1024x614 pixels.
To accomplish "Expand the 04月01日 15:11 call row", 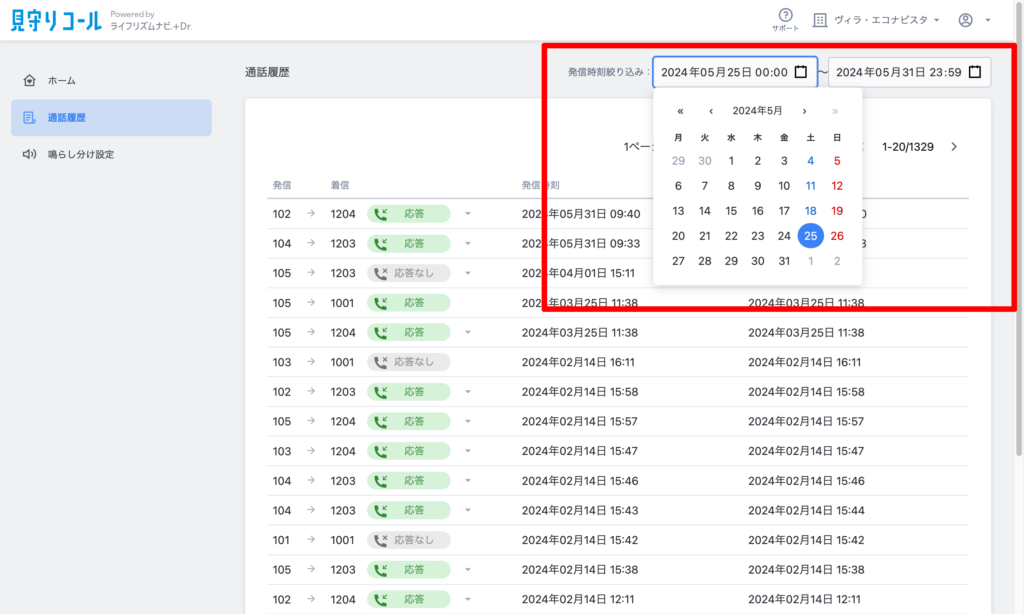I will click(468, 273).
